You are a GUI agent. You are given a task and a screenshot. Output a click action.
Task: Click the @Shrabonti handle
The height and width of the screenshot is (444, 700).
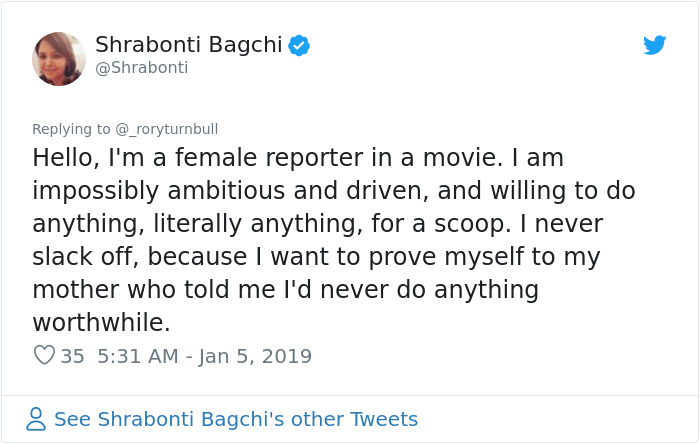pyautogui.click(x=141, y=68)
